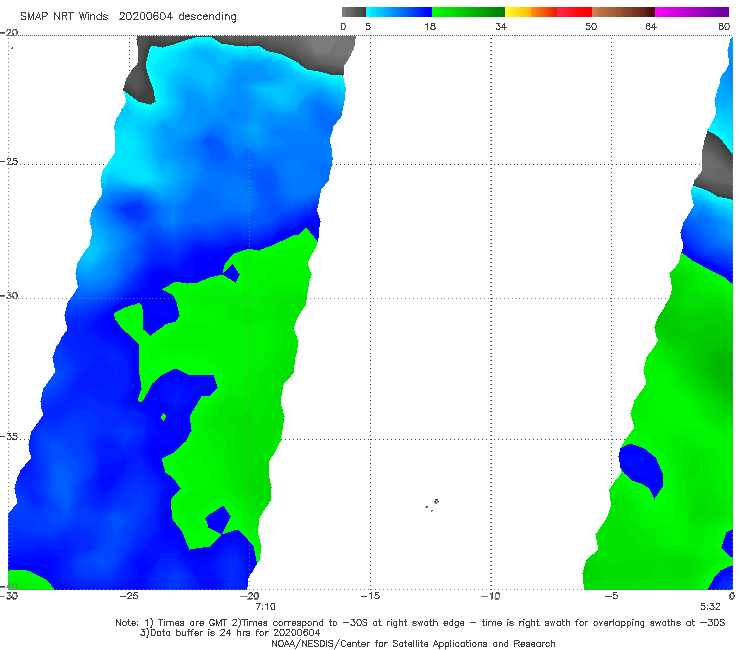
Task: Click the swath time '7:10'
Action: click(x=265, y=607)
